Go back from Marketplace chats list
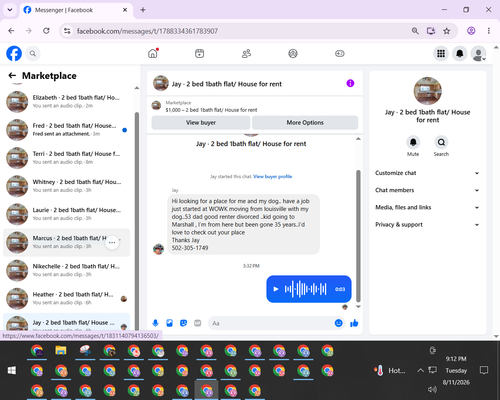 (12, 76)
